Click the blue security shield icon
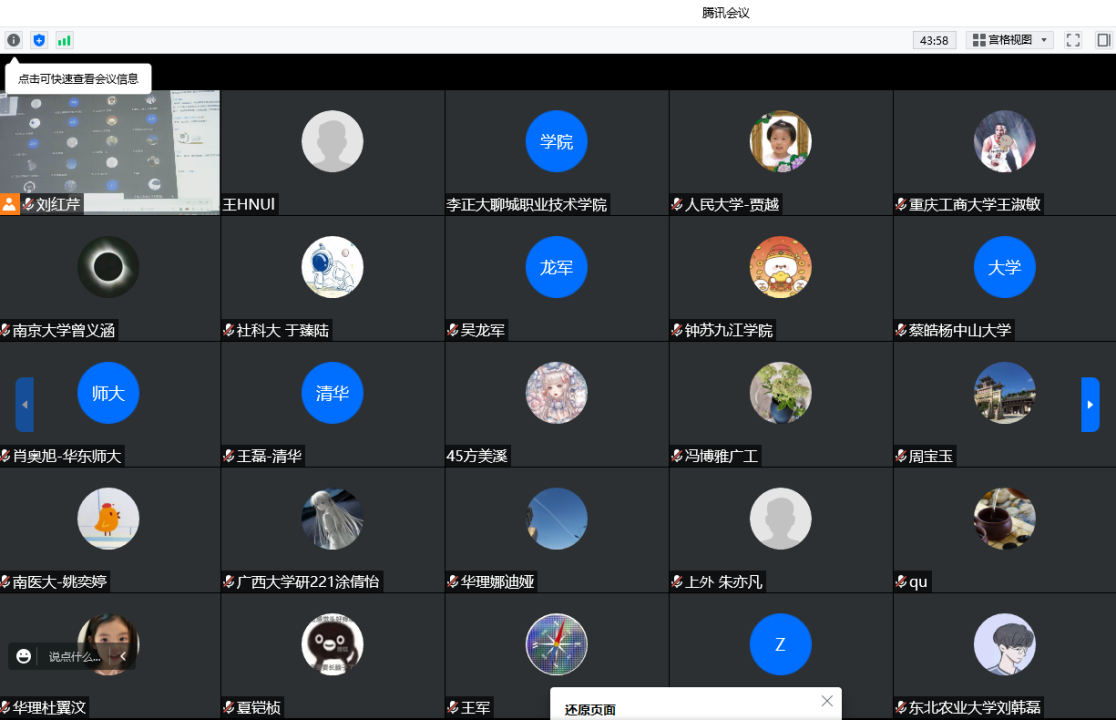The width and height of the screenshot is (1116, 720). tap(39, 40)
